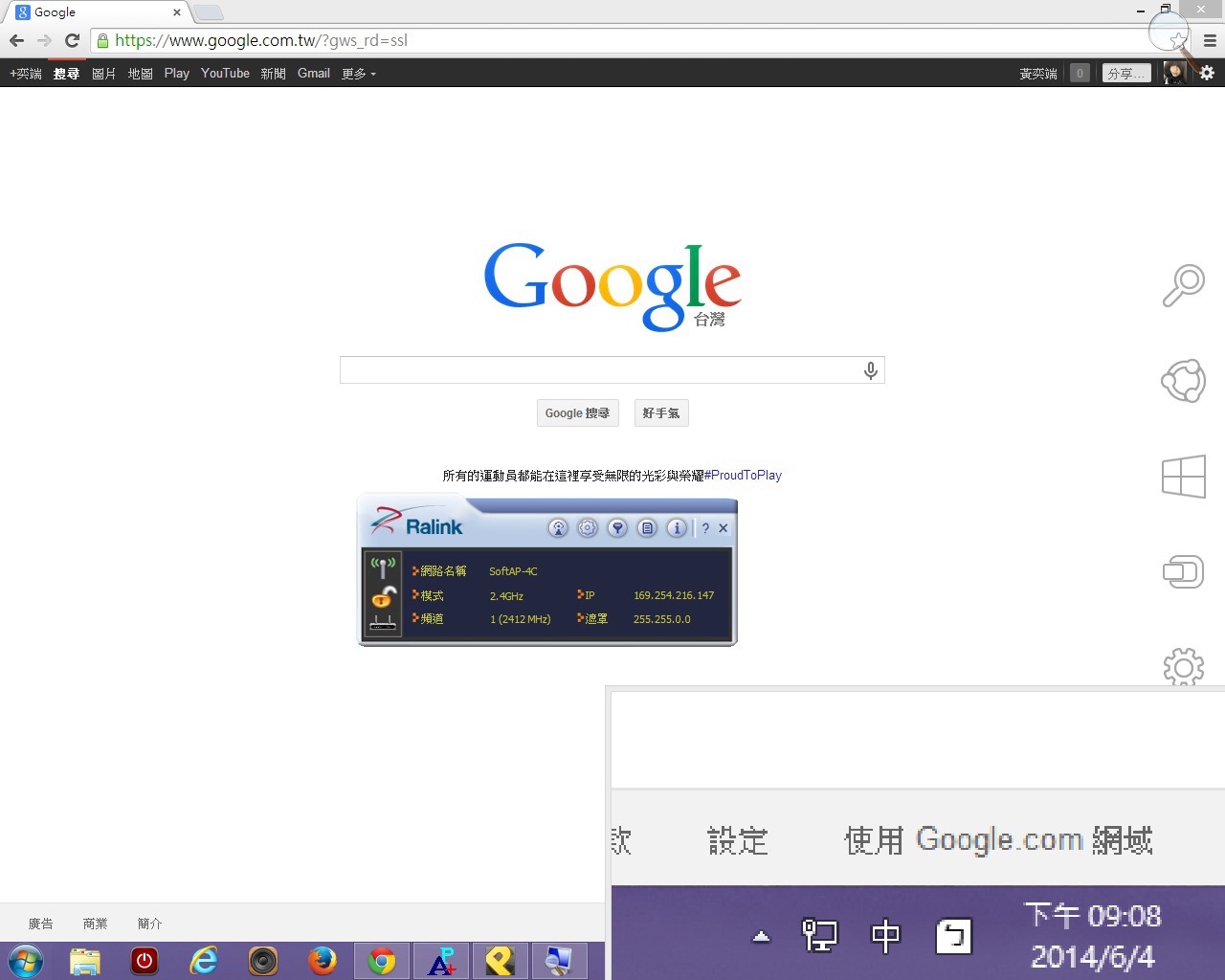Click the 2.4GHz mode value

pos(506,596)
